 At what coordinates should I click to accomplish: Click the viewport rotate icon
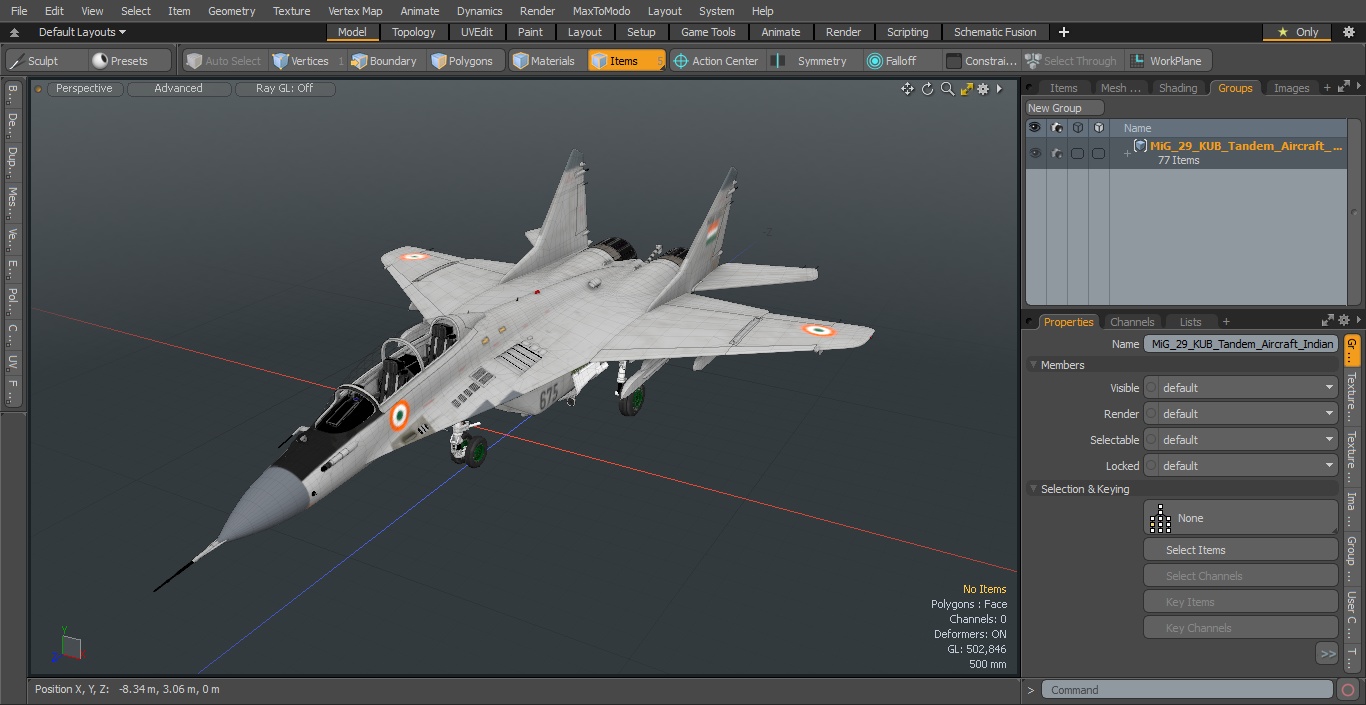point(927,89)
